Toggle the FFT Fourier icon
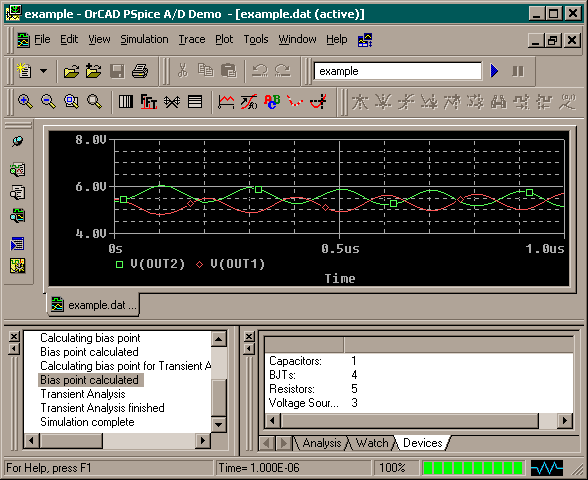Image resolution: width=588 pixels, height=480 pixels. pyautogui.click(x=148, y=101)
